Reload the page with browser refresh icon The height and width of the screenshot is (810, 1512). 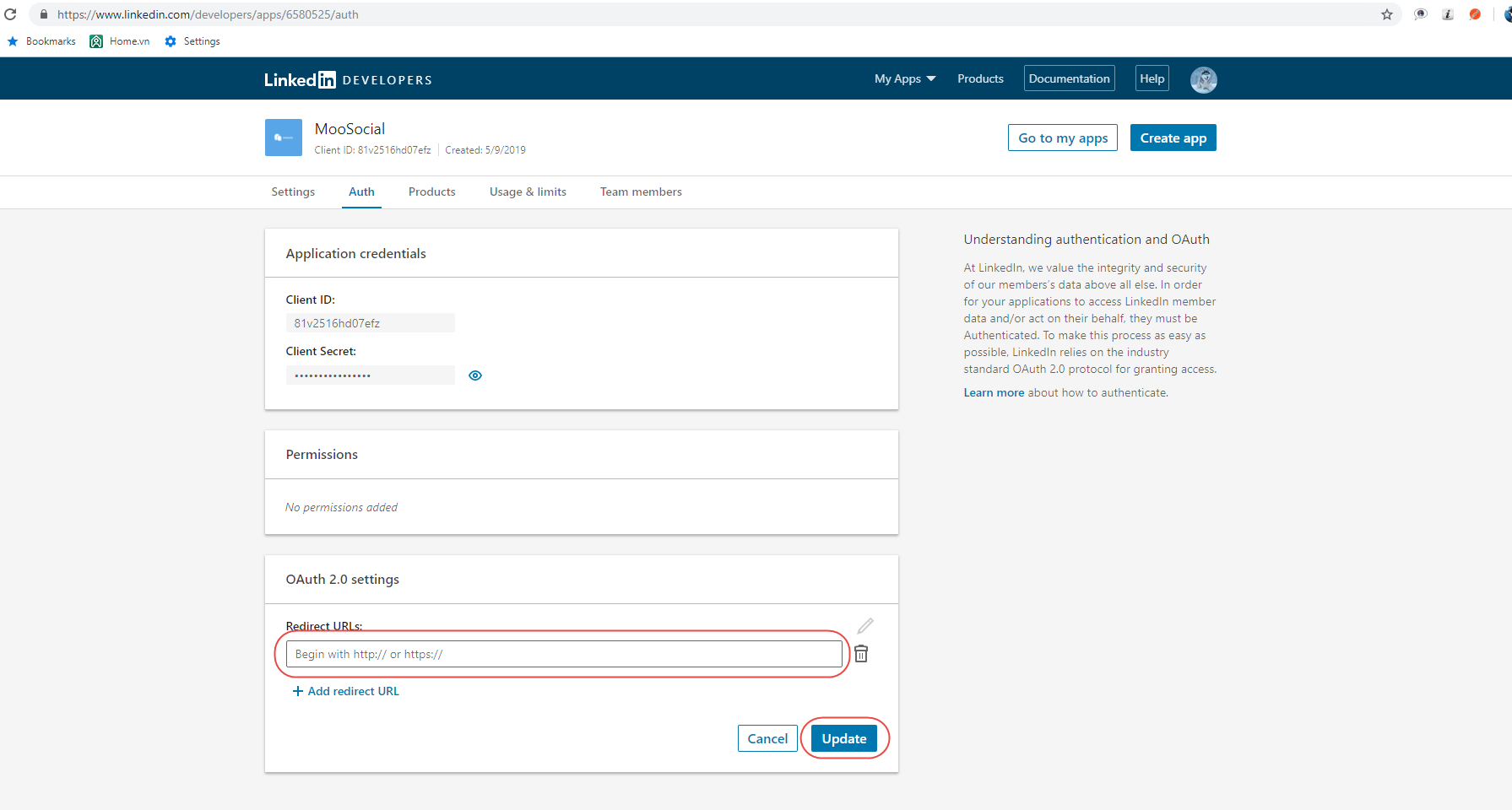coord(10,14)
